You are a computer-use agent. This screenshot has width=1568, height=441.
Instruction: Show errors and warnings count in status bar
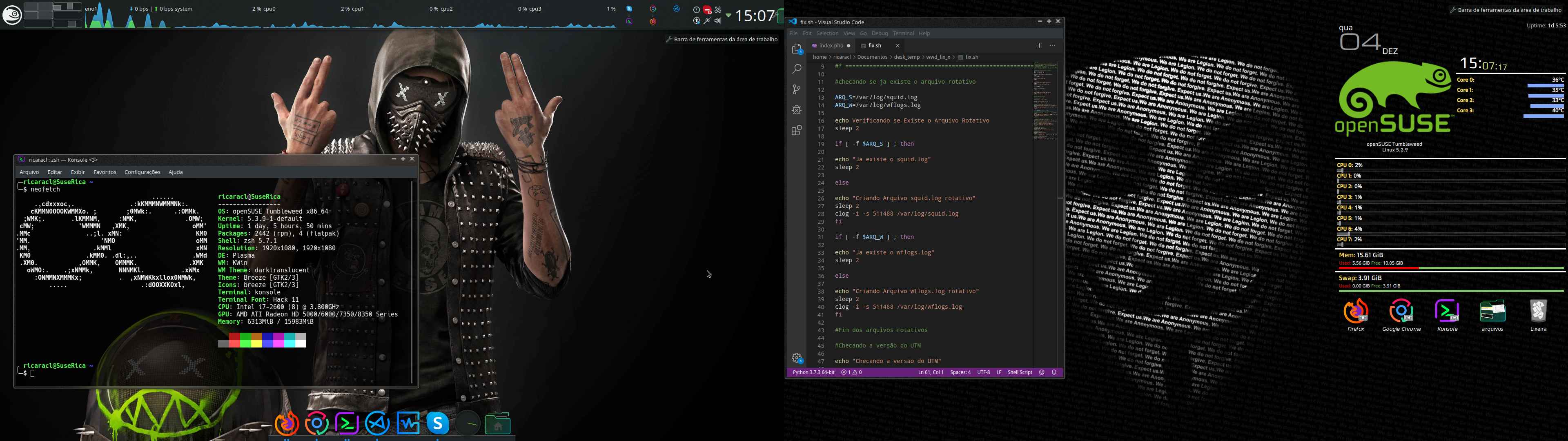click(x=851, y=372)
